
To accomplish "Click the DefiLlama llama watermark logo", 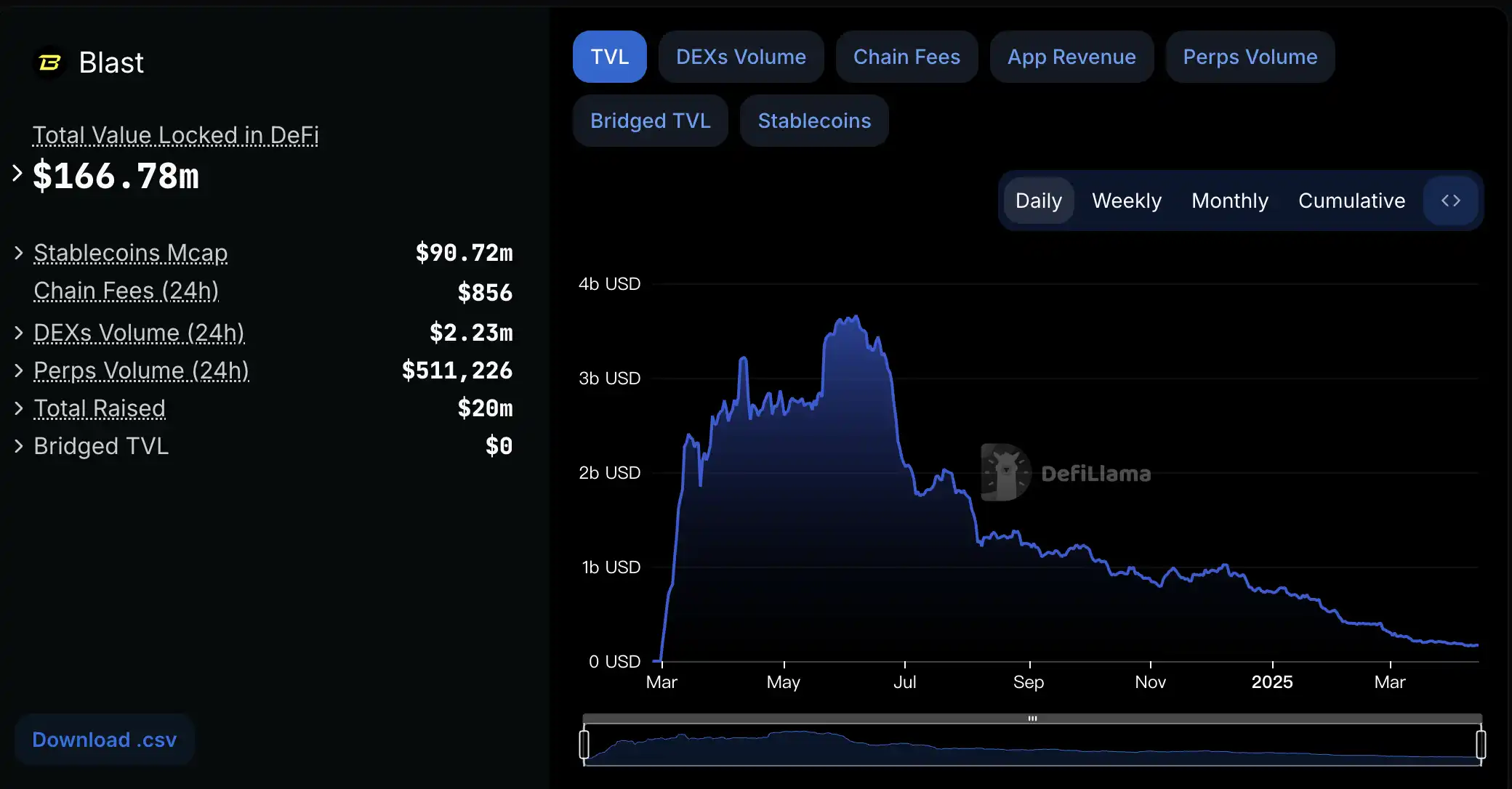I will pos(1004,473).
